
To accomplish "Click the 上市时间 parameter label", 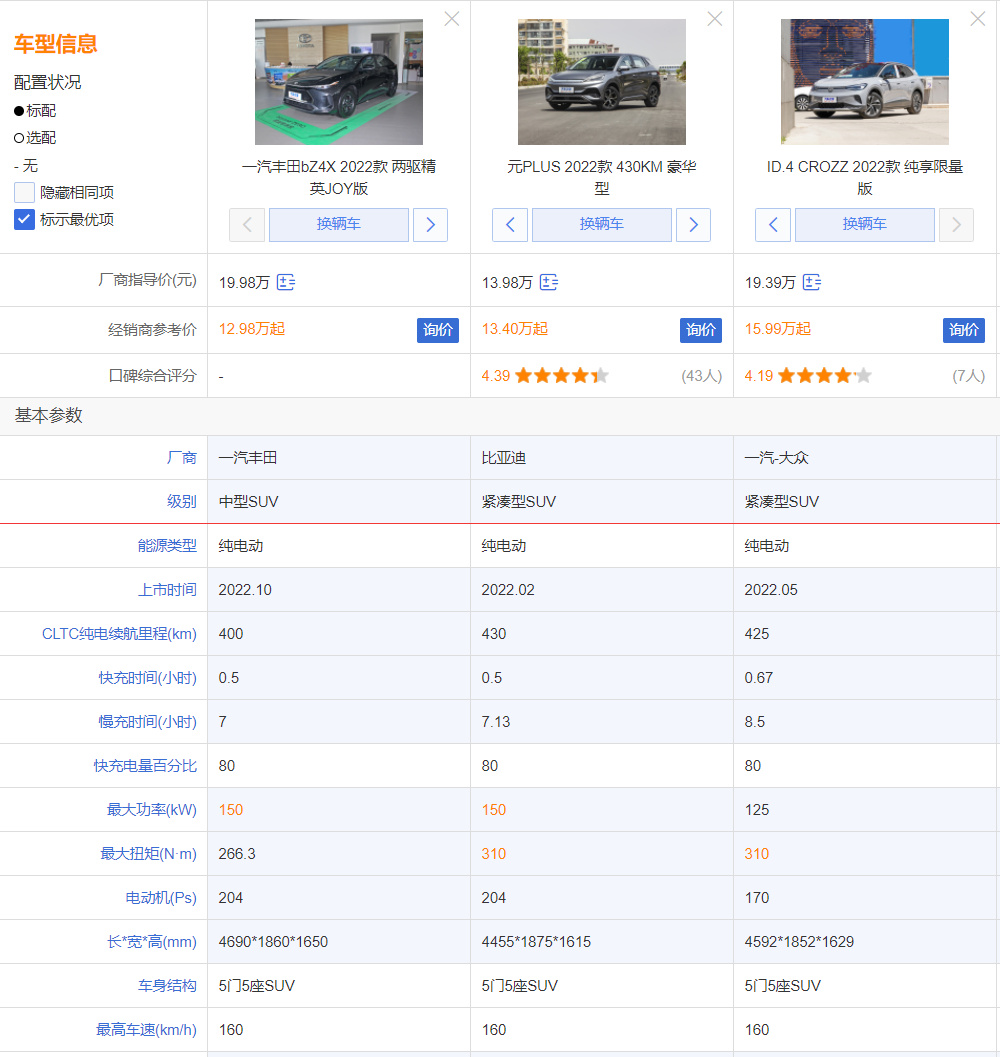I will pyautogui.click(x=167, y=590).
